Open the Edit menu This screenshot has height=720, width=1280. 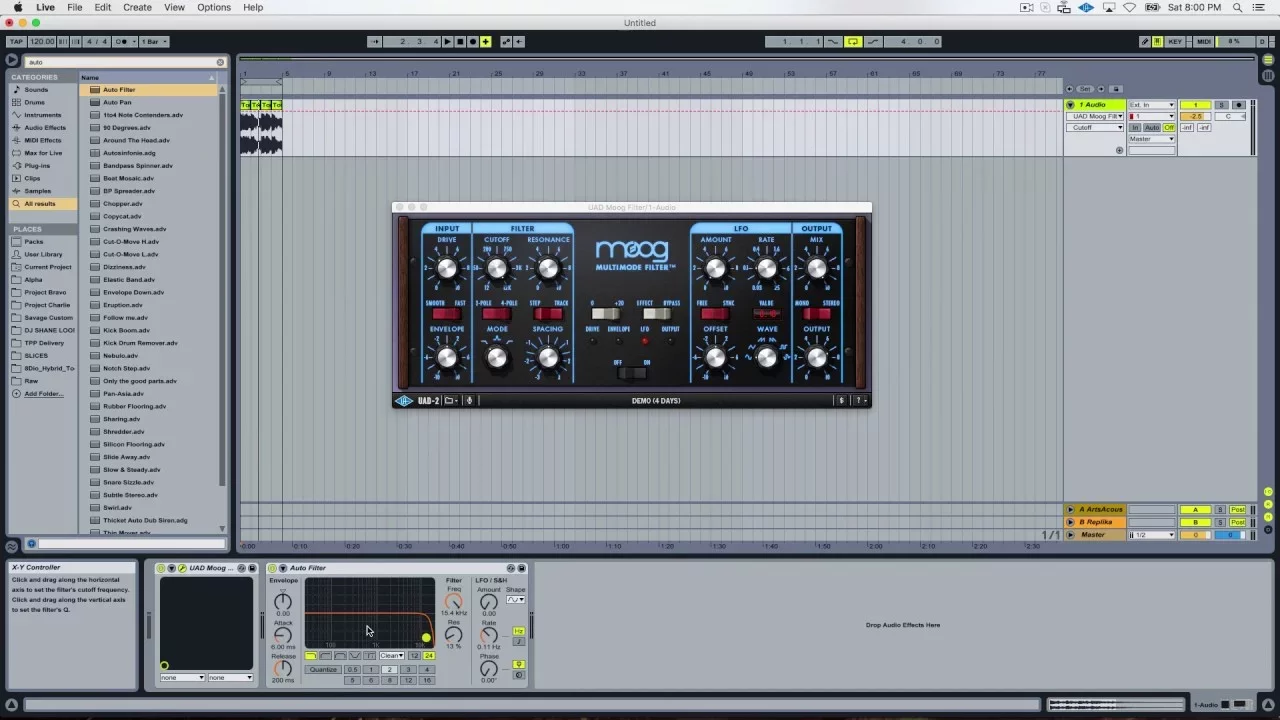(x=103, y=7)
